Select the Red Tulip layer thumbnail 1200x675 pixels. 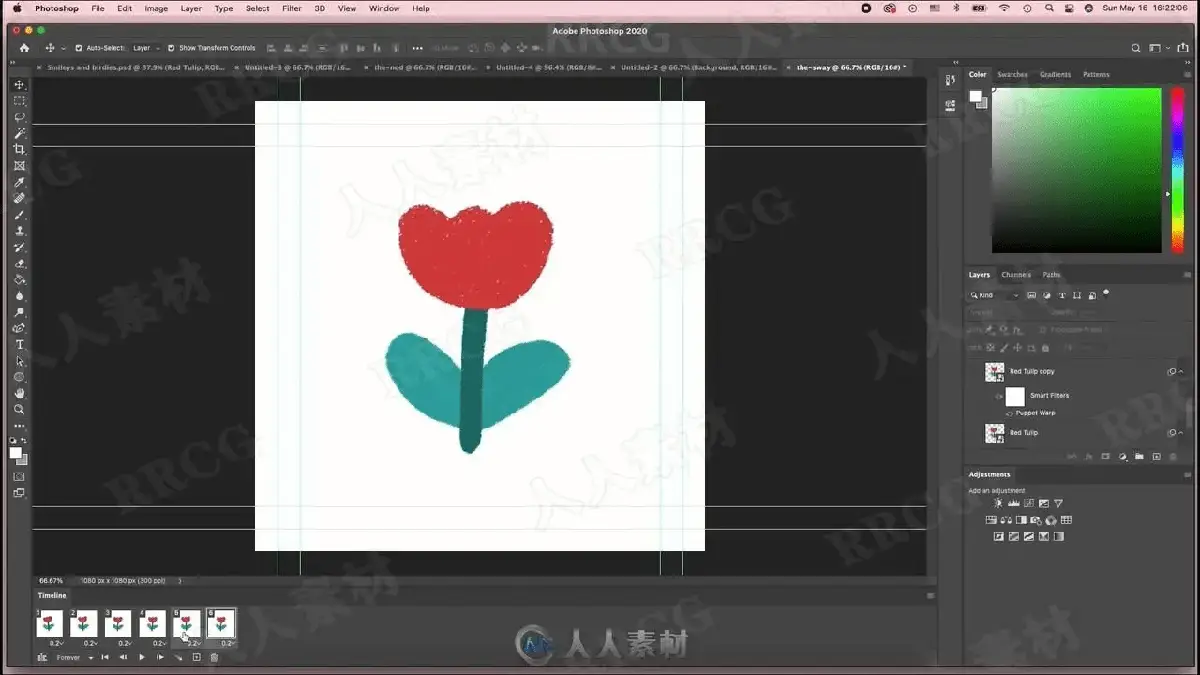pyautogui.click(x=995, y=433)
